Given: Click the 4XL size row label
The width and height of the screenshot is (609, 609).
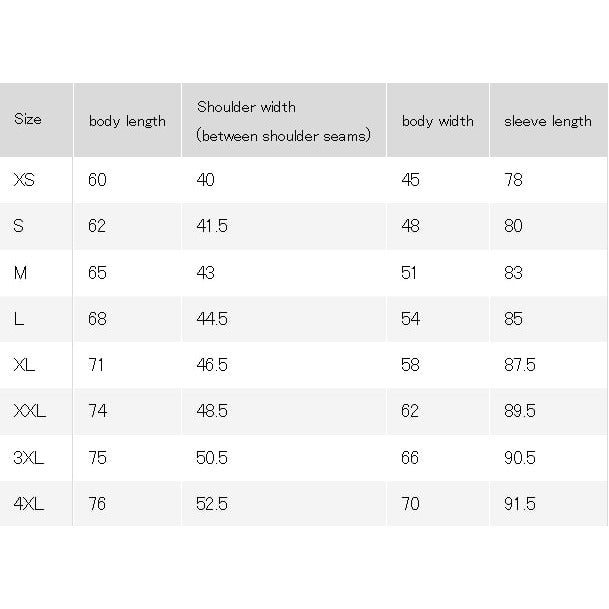Looking at the screenshot, I should tap(29, 504).
